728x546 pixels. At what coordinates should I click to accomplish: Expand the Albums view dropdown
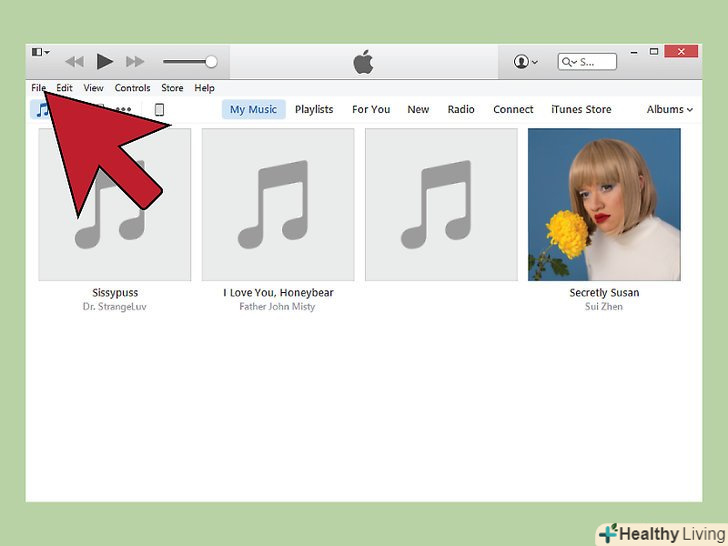(670, 110)
